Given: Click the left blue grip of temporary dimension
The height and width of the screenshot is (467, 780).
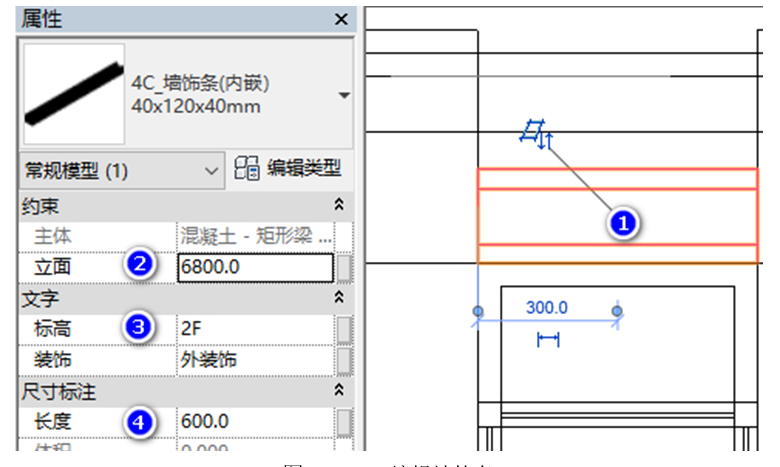Looking at the screenshot, I should pyautogui.click(x=476, y=312).
